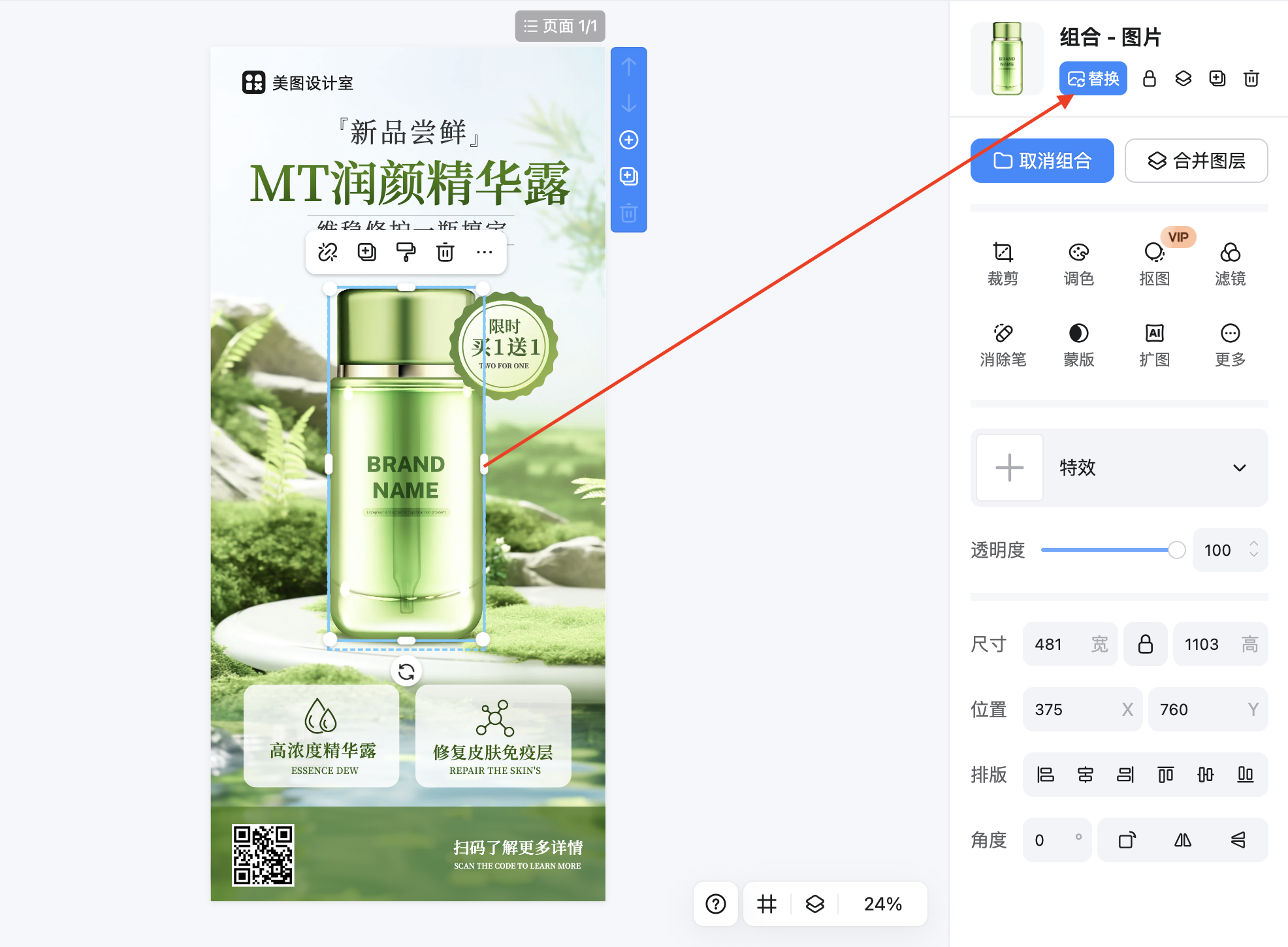The image size is (1288, 947).
Task: Toggle the aspect ratio lock in 尺寸
Action: 1145,644
